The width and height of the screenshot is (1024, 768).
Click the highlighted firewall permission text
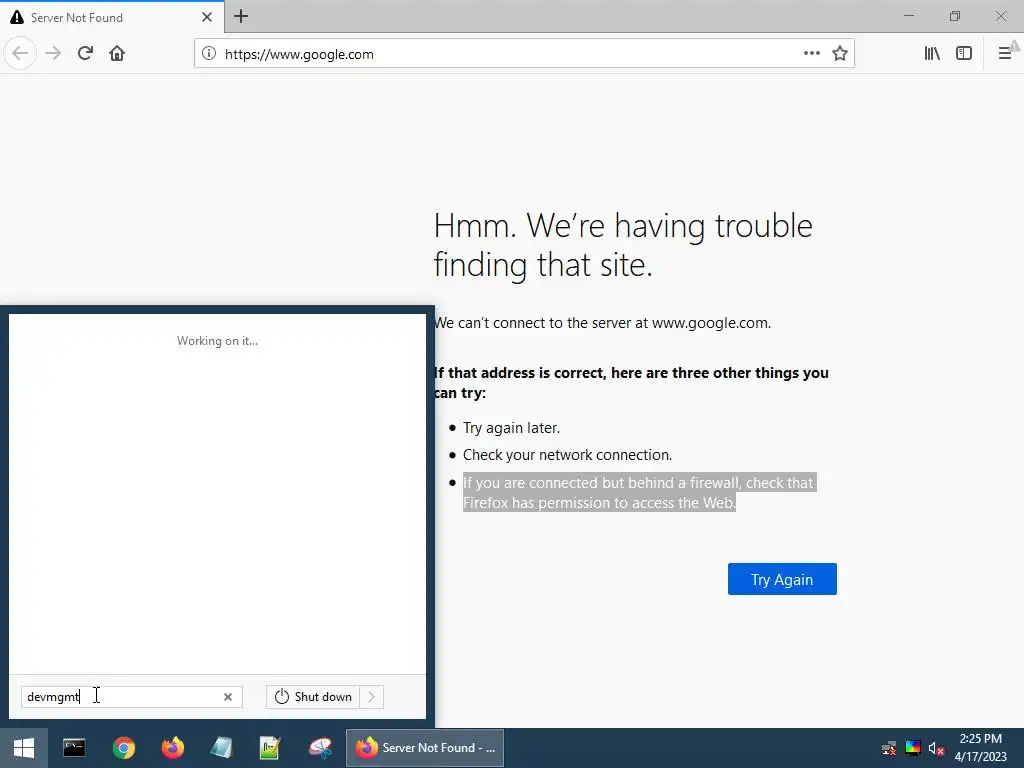coord(639,492)
